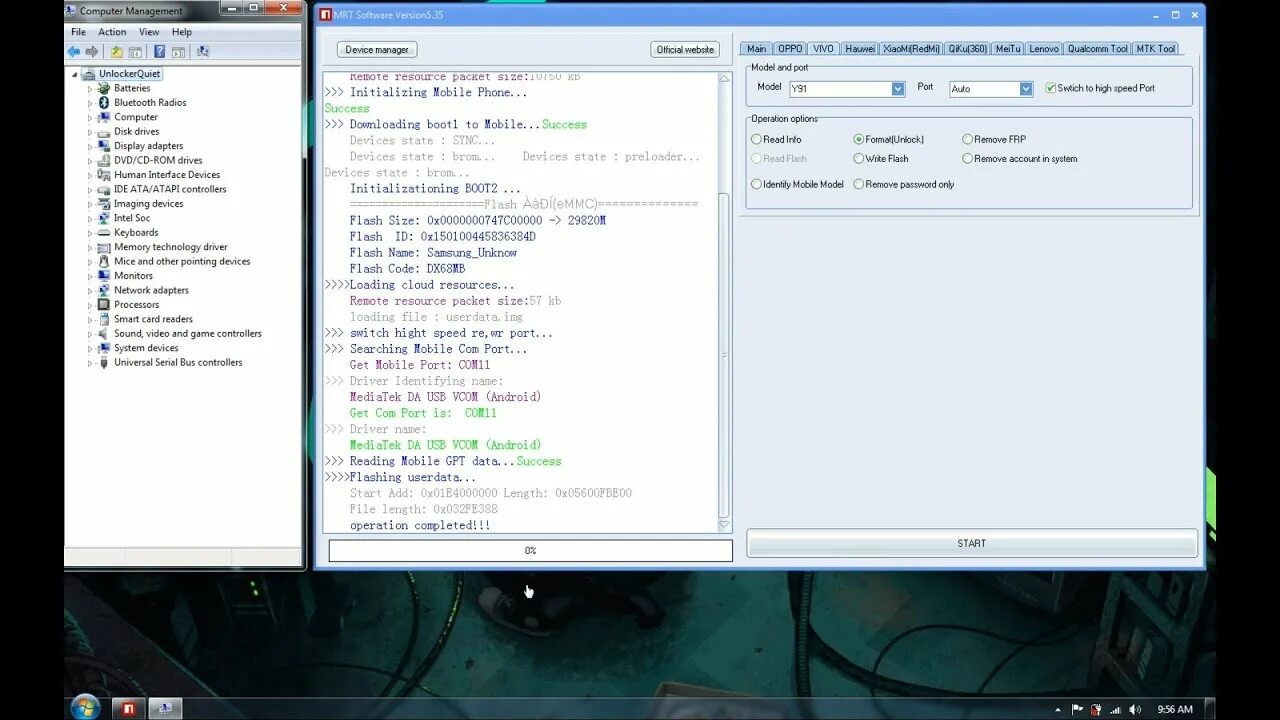Screen dimensions: 1280x720
Task: Select Smart card readers tree row
Action: tap(153, 319)
